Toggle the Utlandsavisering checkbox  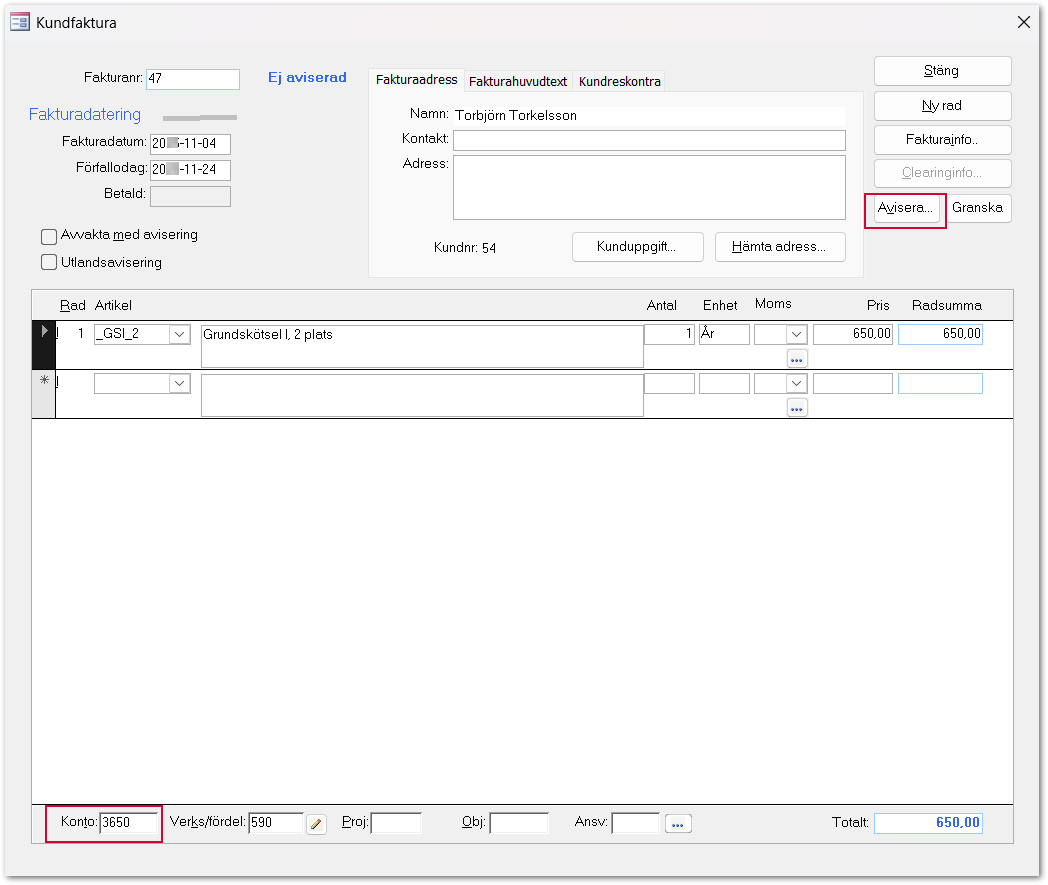coord(49,263)
